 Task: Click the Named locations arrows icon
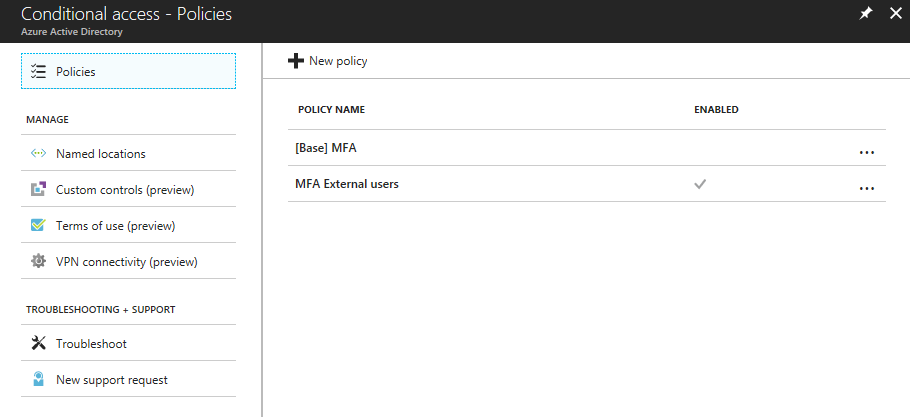[38, 154]
